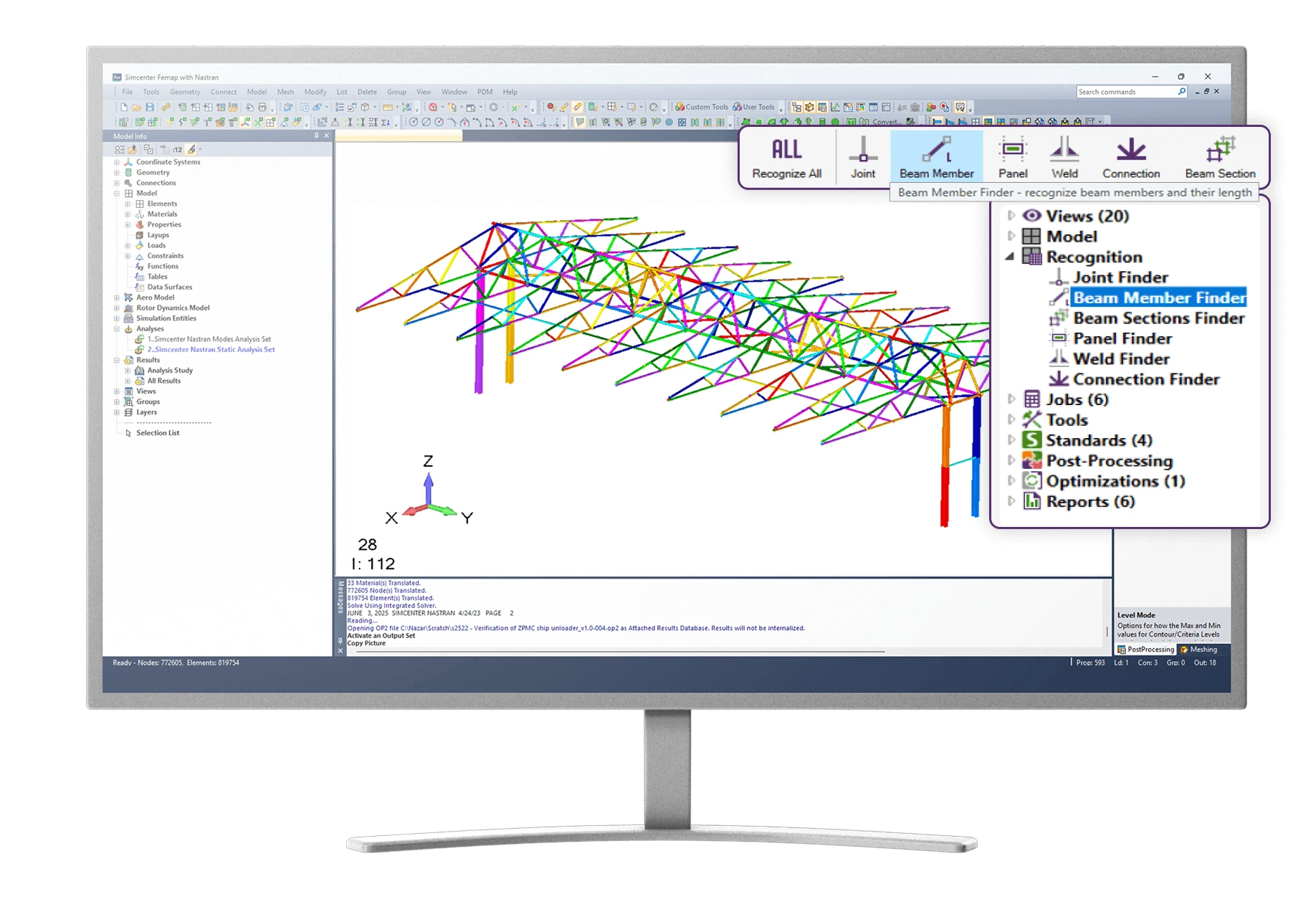
Task: Click the Weld Finder tree icon
Action: point(1058,358)
